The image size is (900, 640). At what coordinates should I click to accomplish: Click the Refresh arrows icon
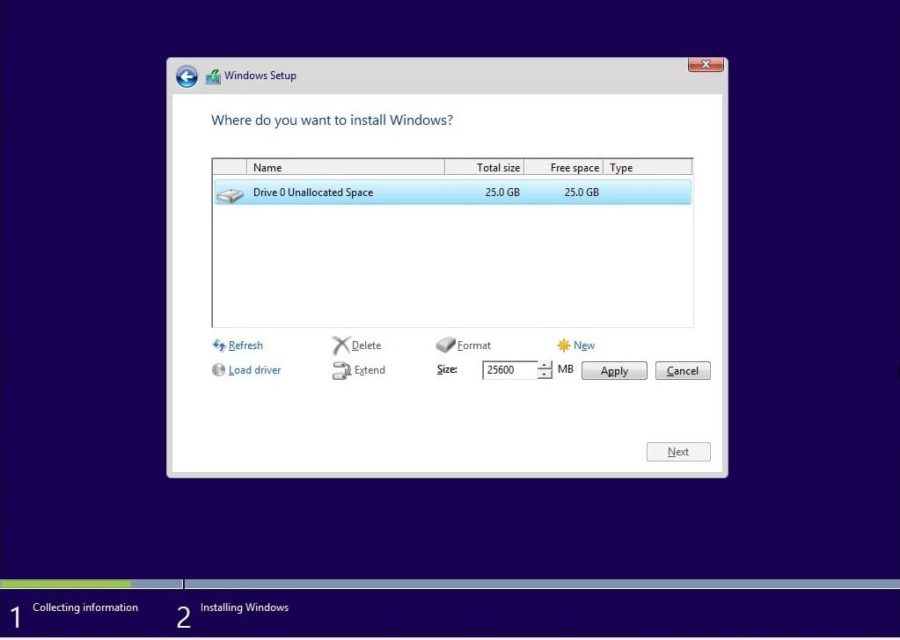[x=219, y=345]
